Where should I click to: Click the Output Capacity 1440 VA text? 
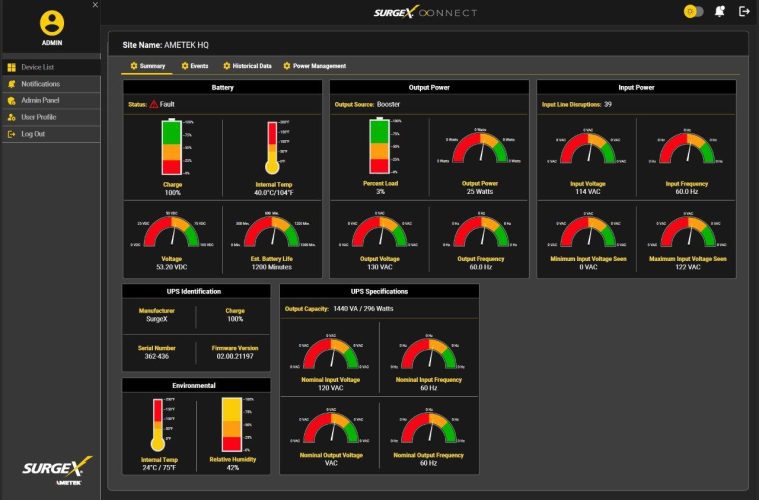[x=339, y=308]
